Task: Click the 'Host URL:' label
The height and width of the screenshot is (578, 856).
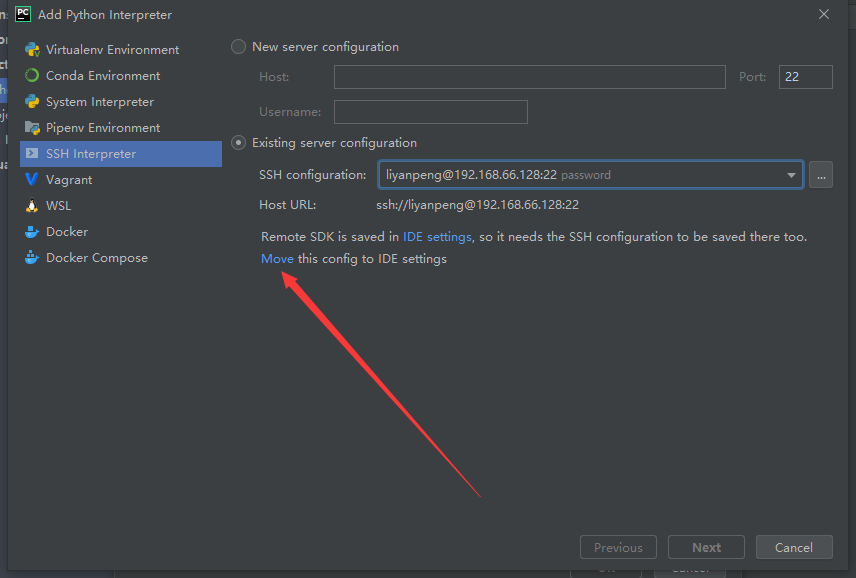Action: 288,205
